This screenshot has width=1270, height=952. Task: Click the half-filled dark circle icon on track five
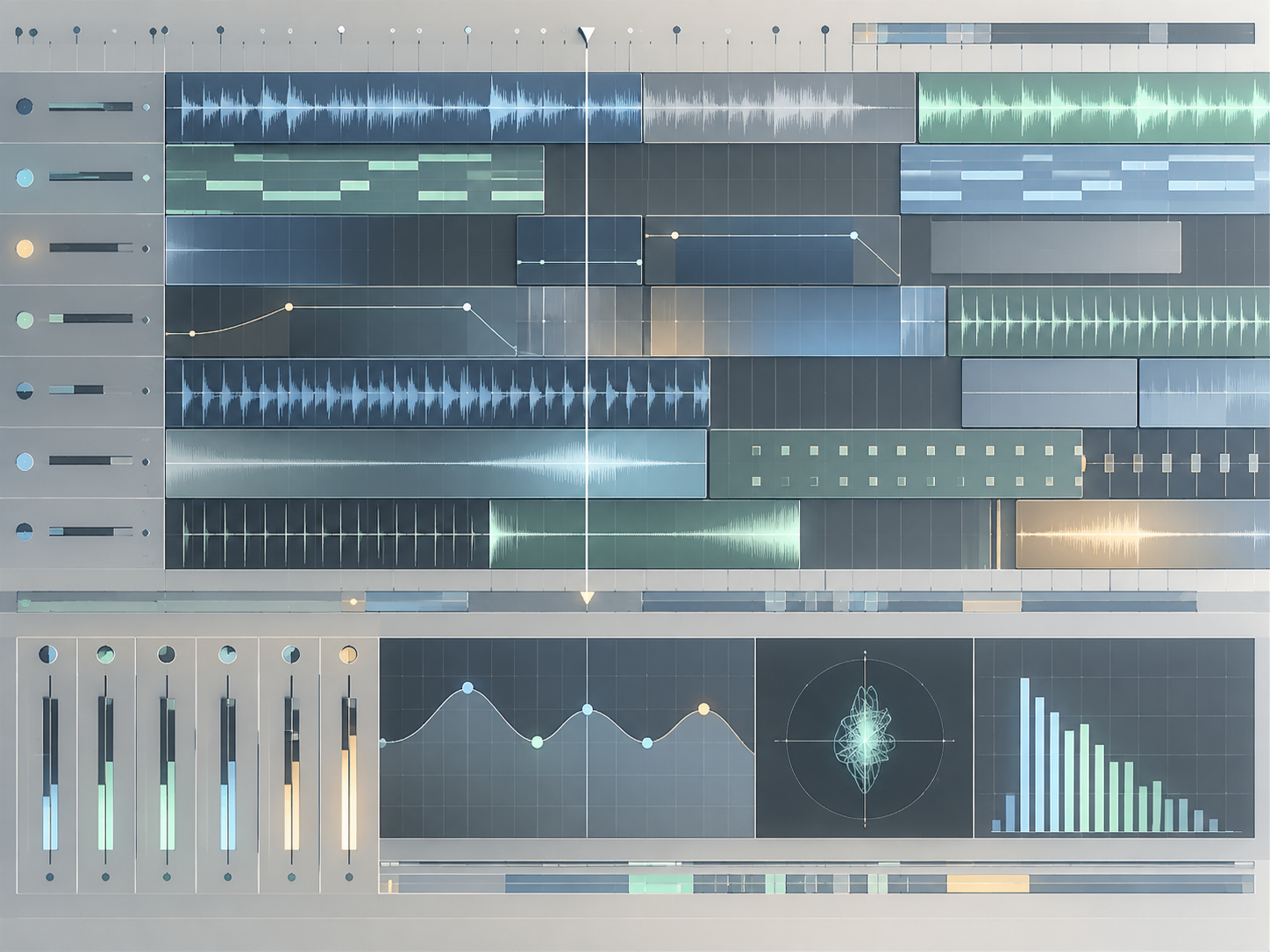click(25, 391)
